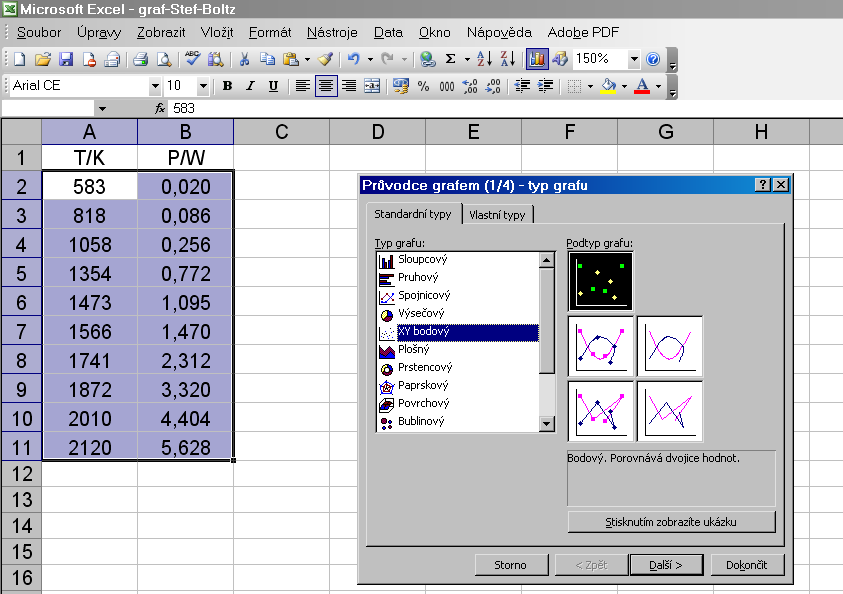This screenshot has height=594, width=843.
Task: Open the Vložit menu
Action: (x=217, y=33)
